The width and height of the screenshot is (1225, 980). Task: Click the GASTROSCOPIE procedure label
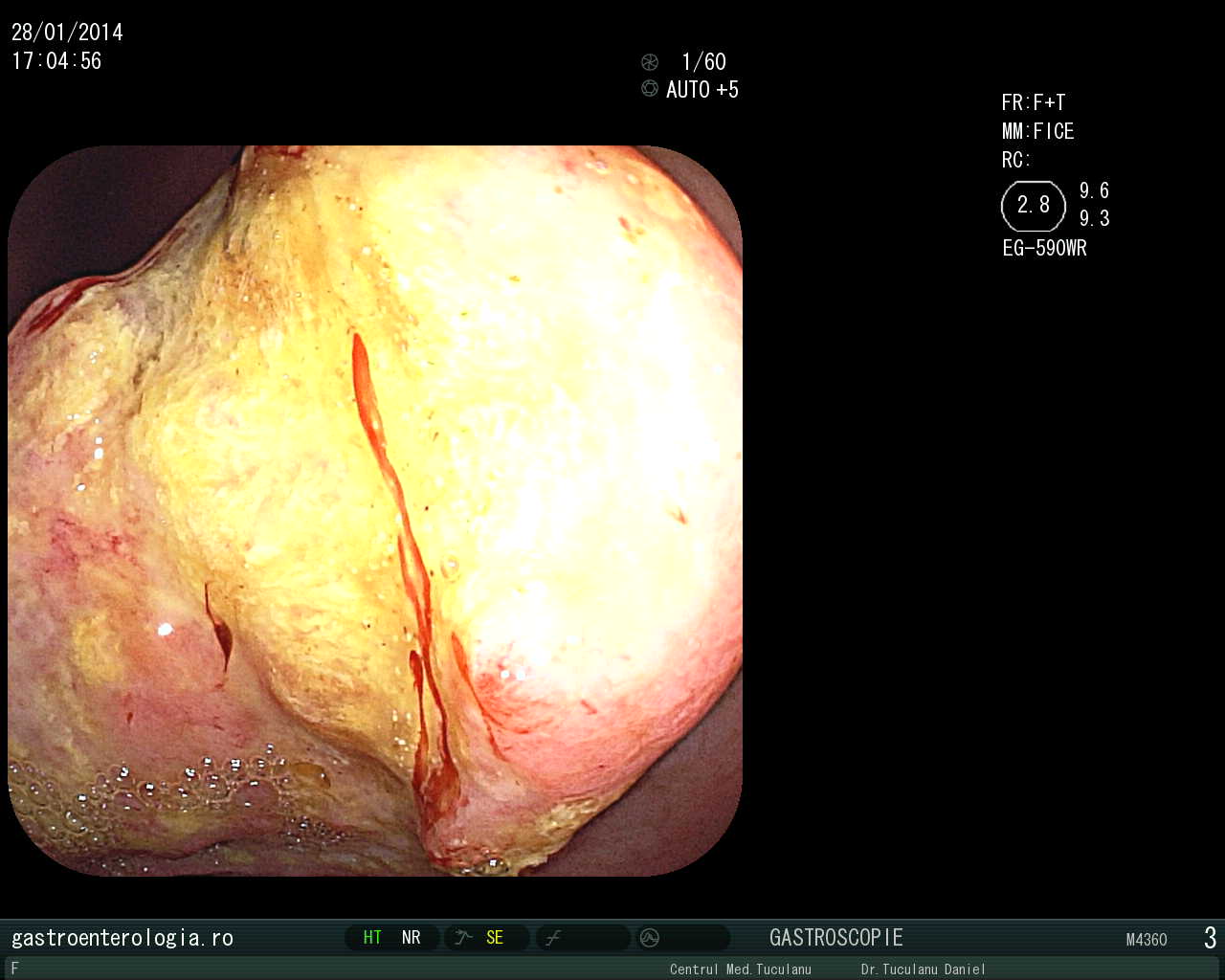pos(836,938)
